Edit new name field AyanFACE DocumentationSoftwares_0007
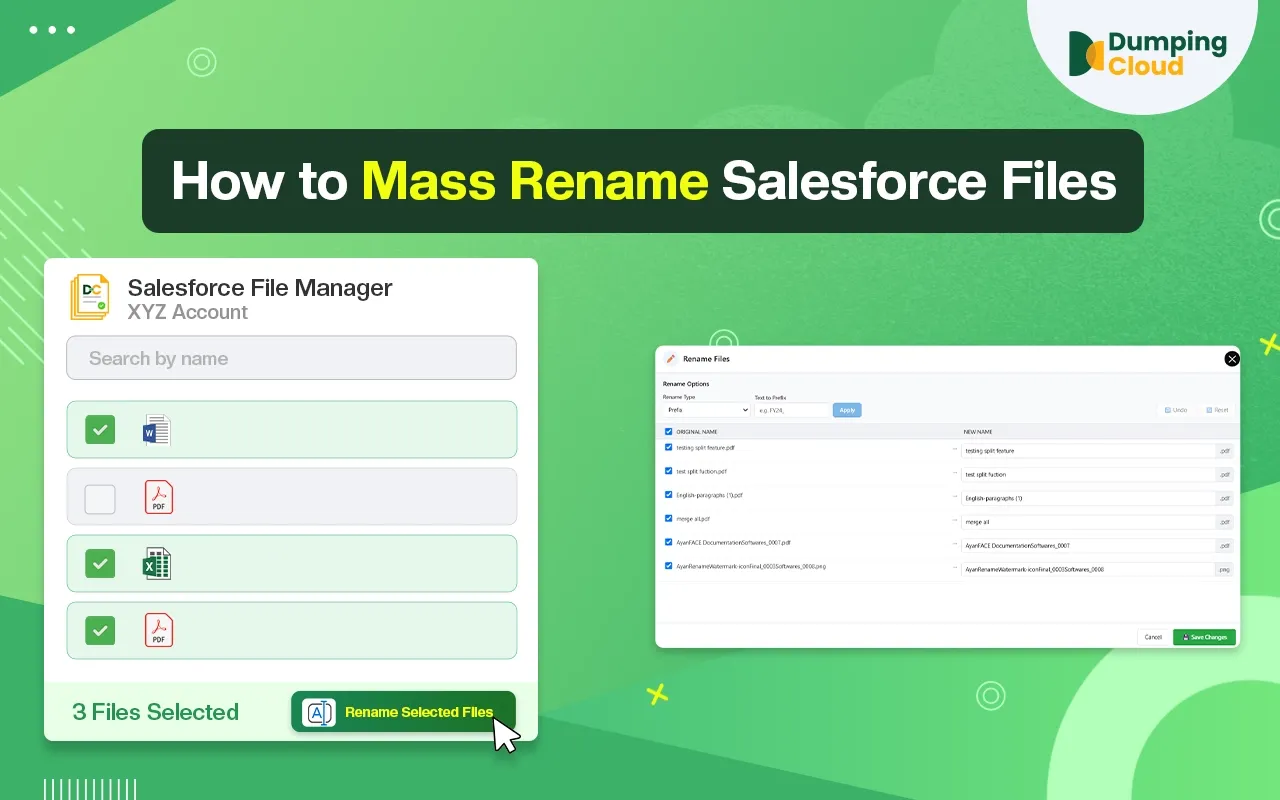Viewport: 1280px width, 800px height. tap(1088, 546)
